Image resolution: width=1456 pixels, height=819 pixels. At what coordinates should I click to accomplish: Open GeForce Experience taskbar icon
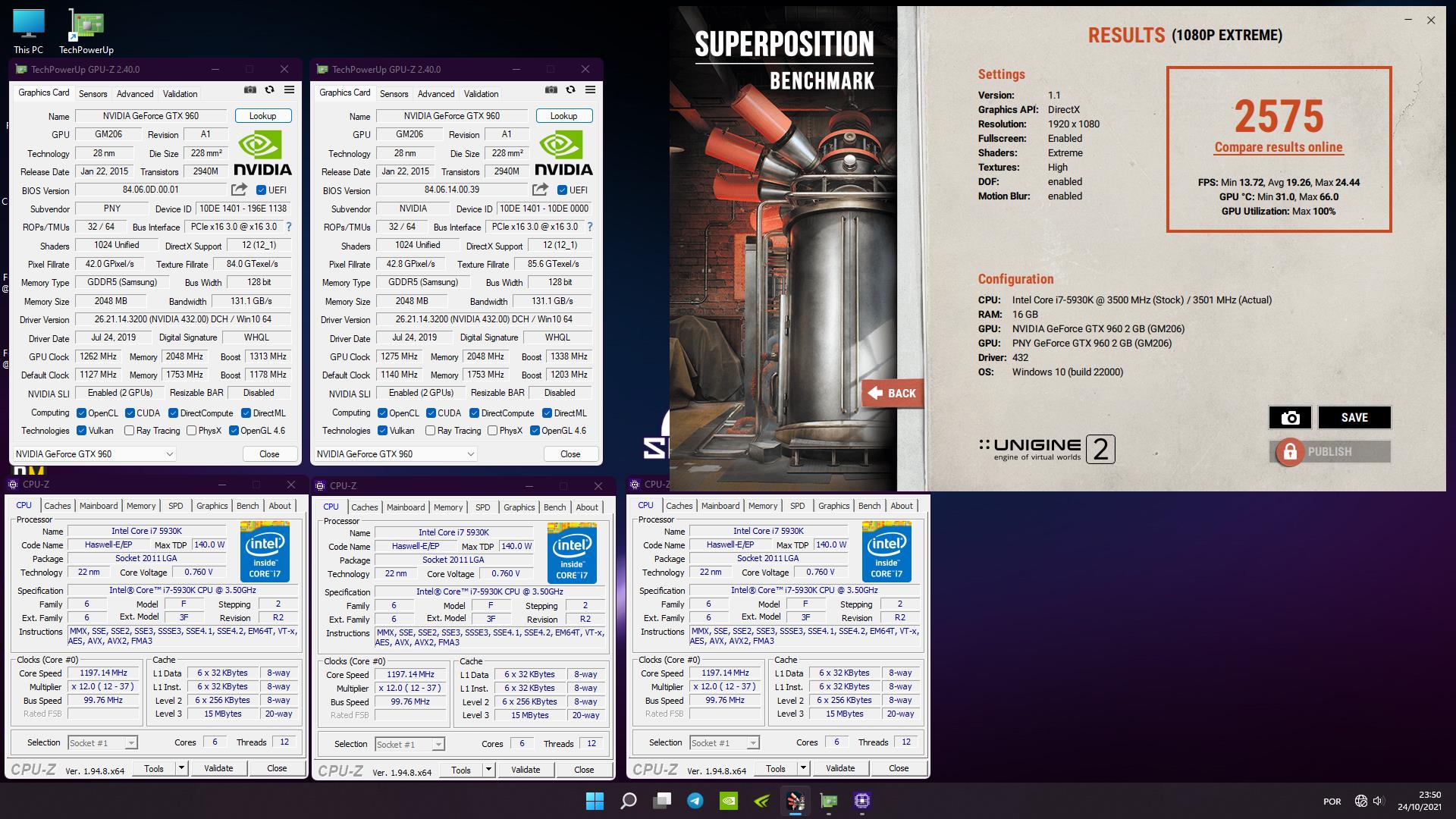pyautogui.click(x=762, y=801)
